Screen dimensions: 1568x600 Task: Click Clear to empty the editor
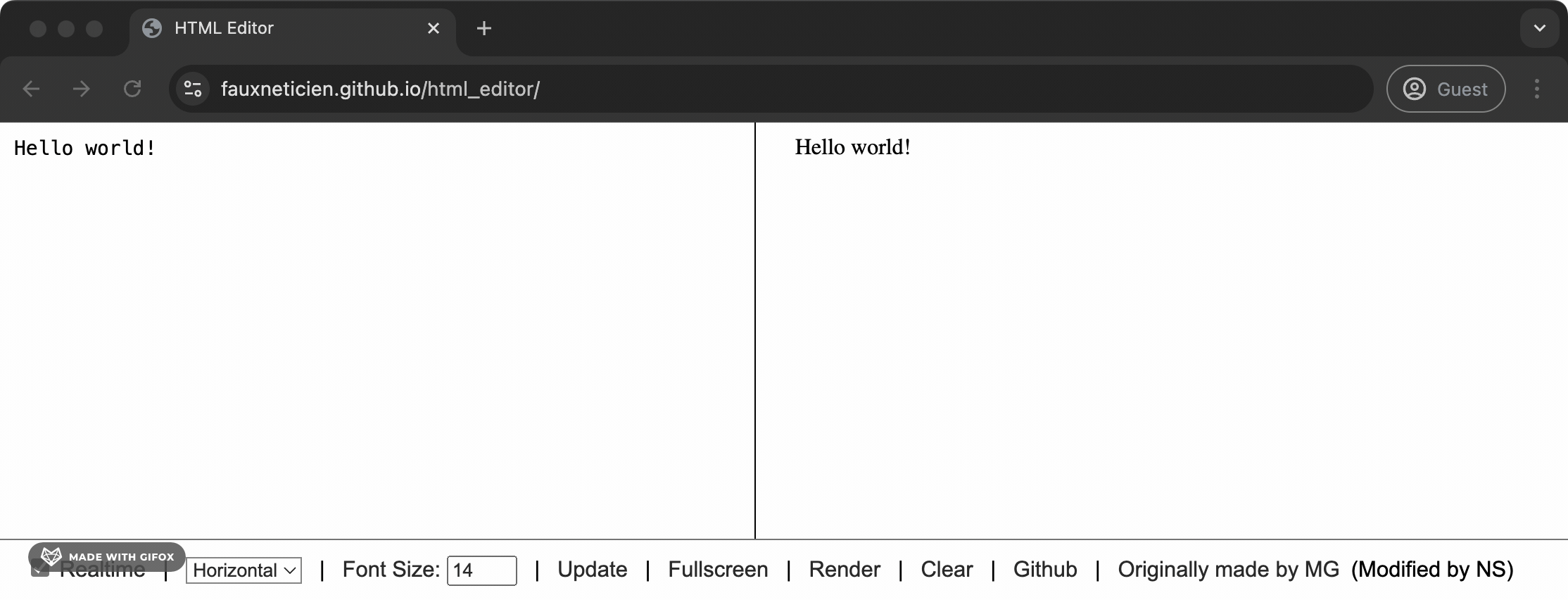coord(947,569)
